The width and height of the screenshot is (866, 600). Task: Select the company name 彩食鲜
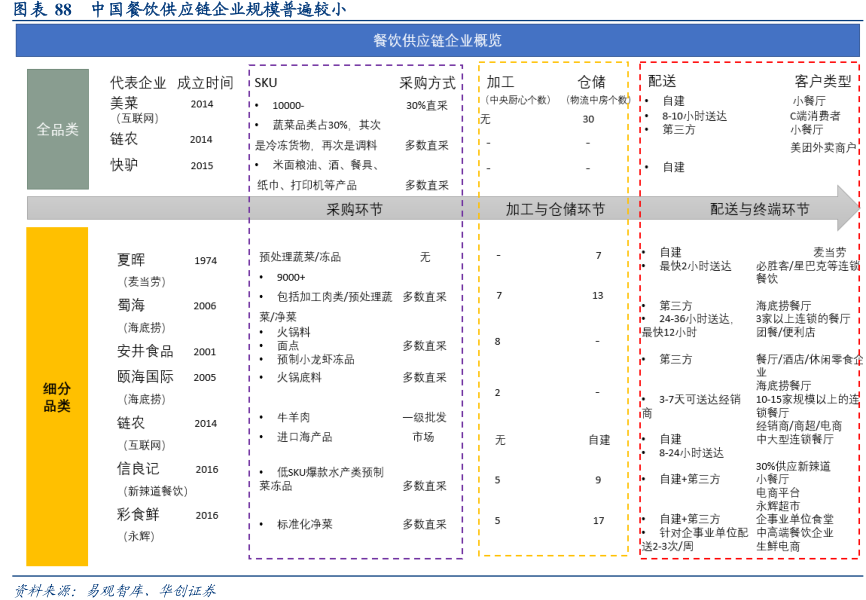coord(138,514)
